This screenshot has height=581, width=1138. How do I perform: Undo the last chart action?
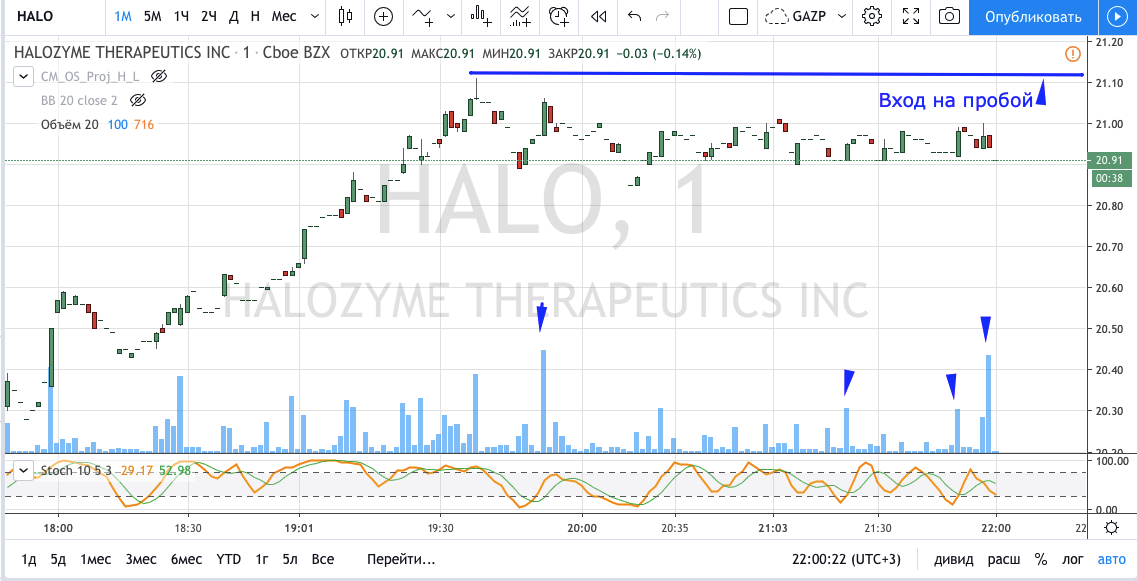pos(634,16)
